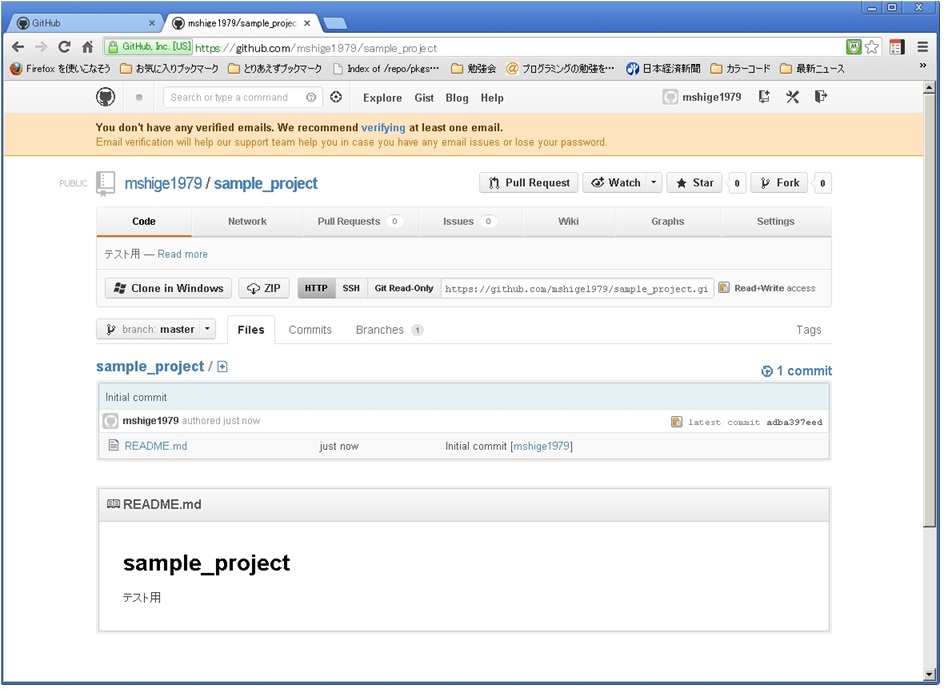The width and height of the screenshot is (946, 689).
Task: Select the Files subtab
Action: pos(251,330)
